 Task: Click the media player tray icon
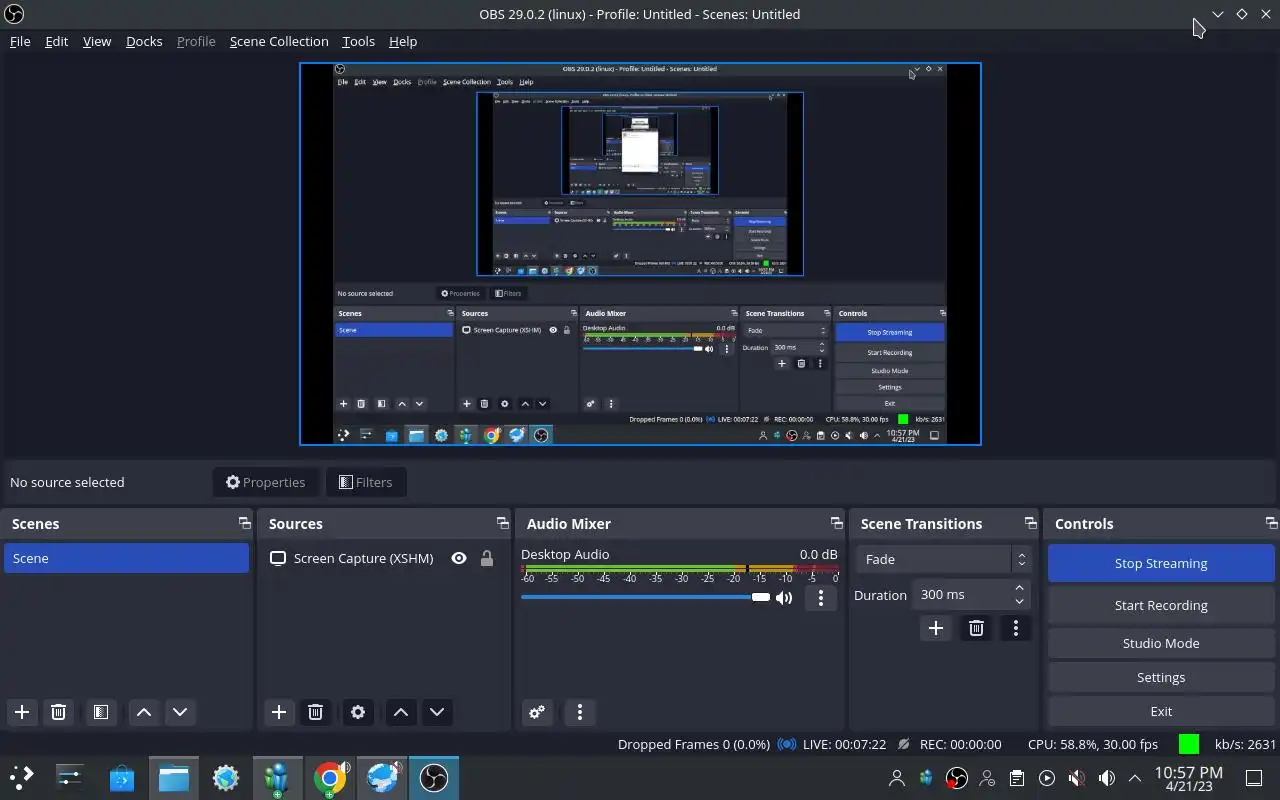click(1047, 778)
